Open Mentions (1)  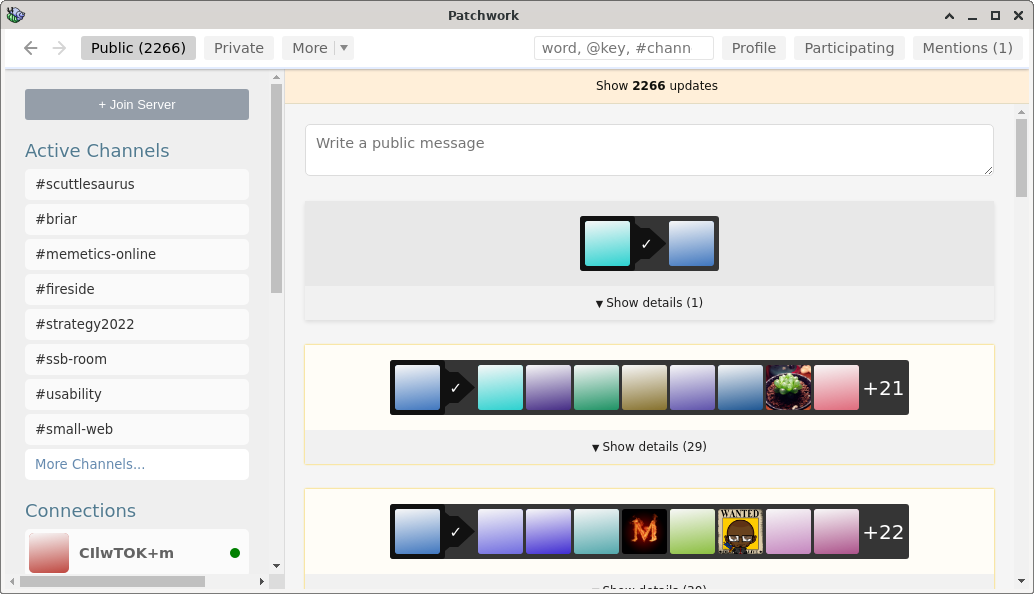pyautogui.click(x=967, y=48)
